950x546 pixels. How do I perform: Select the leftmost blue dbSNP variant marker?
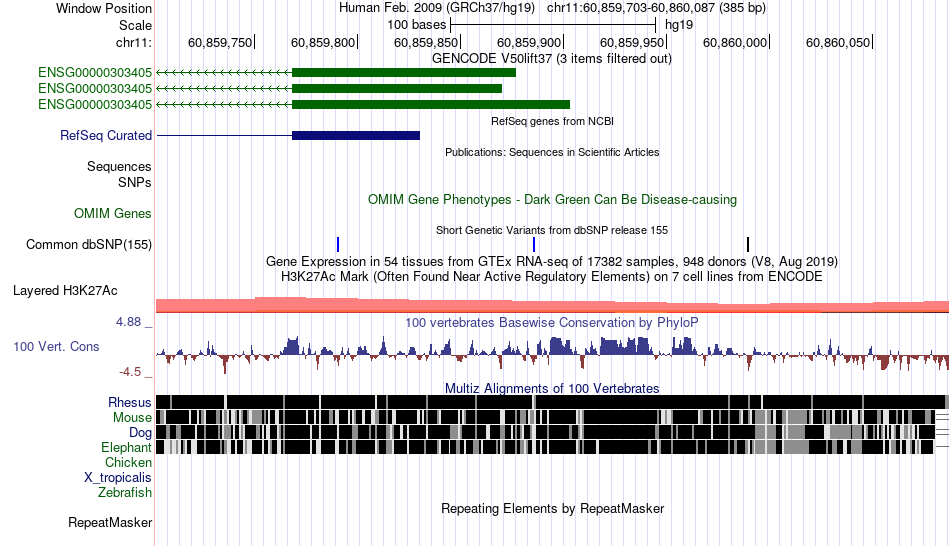pyautogui.click(x=337, y=244)
